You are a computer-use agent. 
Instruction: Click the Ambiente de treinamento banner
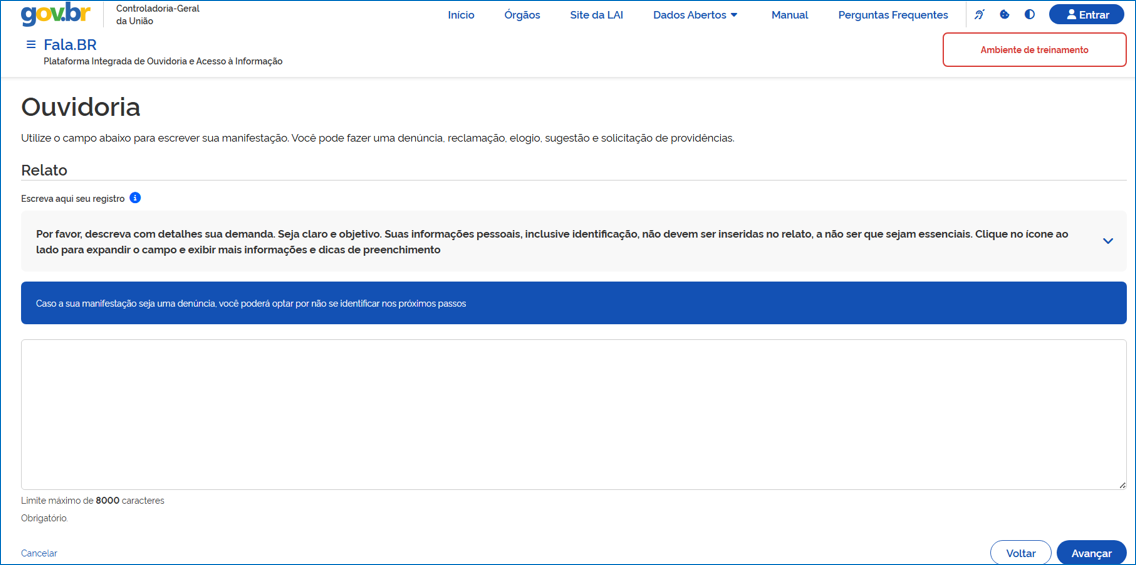point(1034,50)
